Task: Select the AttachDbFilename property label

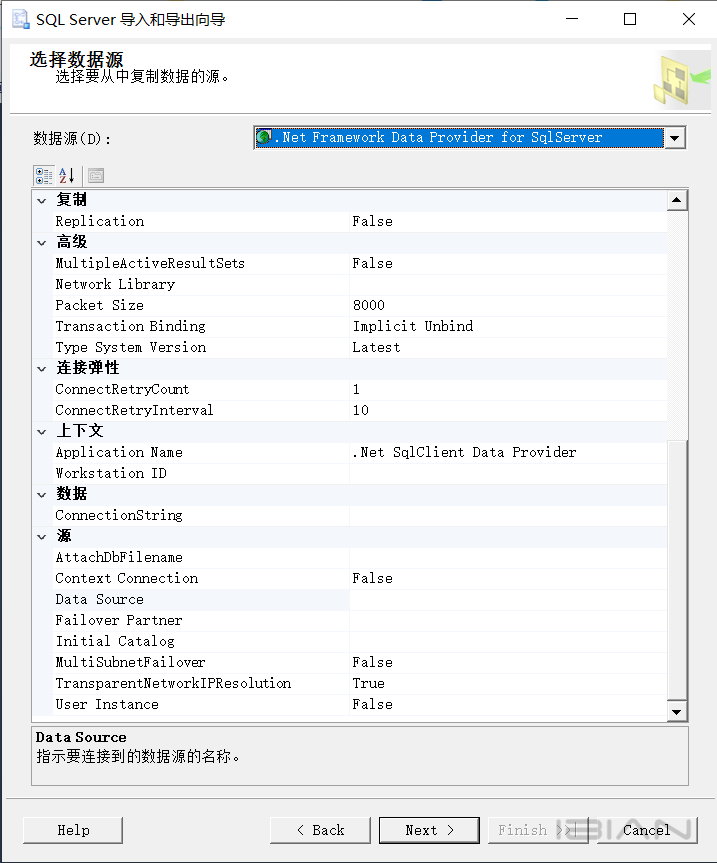Action: coord(119,558)
